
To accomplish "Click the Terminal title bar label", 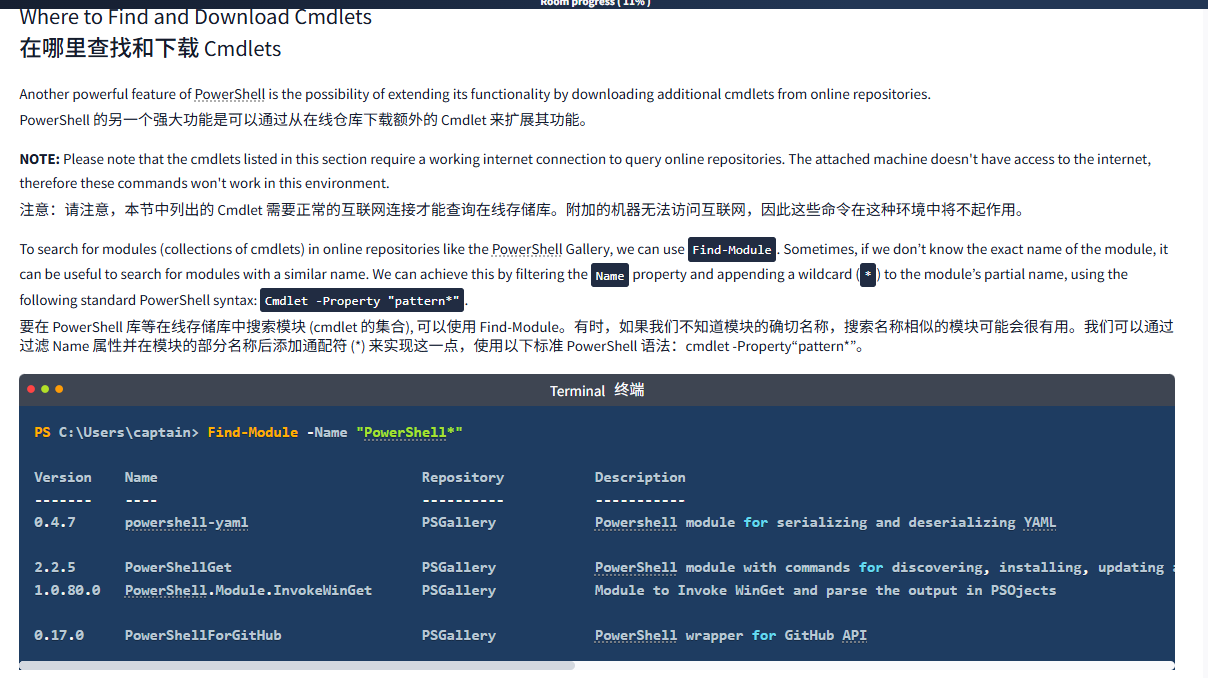I will pos(597,390).
